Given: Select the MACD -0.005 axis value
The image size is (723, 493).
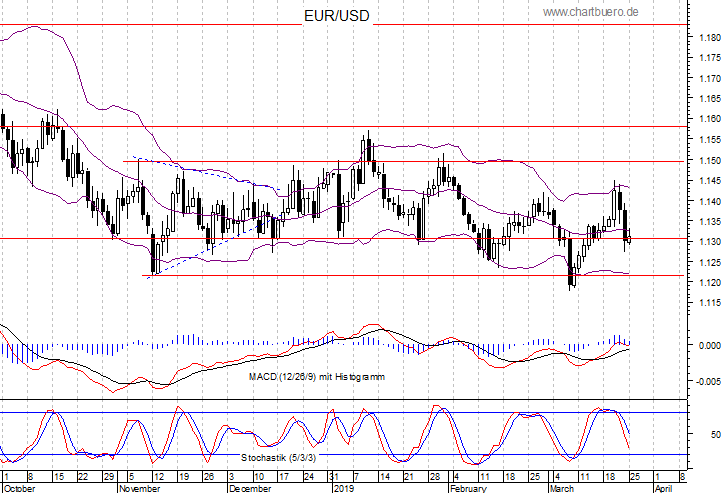Looking at the screenshot, I should (709, 381).
